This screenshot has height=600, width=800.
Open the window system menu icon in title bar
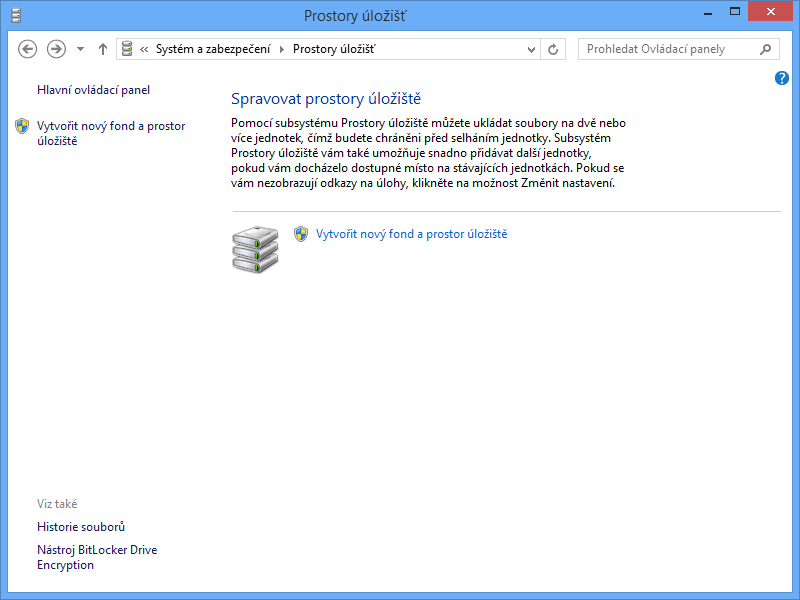pos(14,14)
